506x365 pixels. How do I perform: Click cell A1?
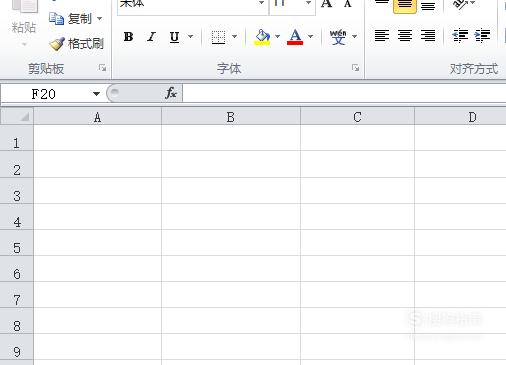click(x=97, y=138)
